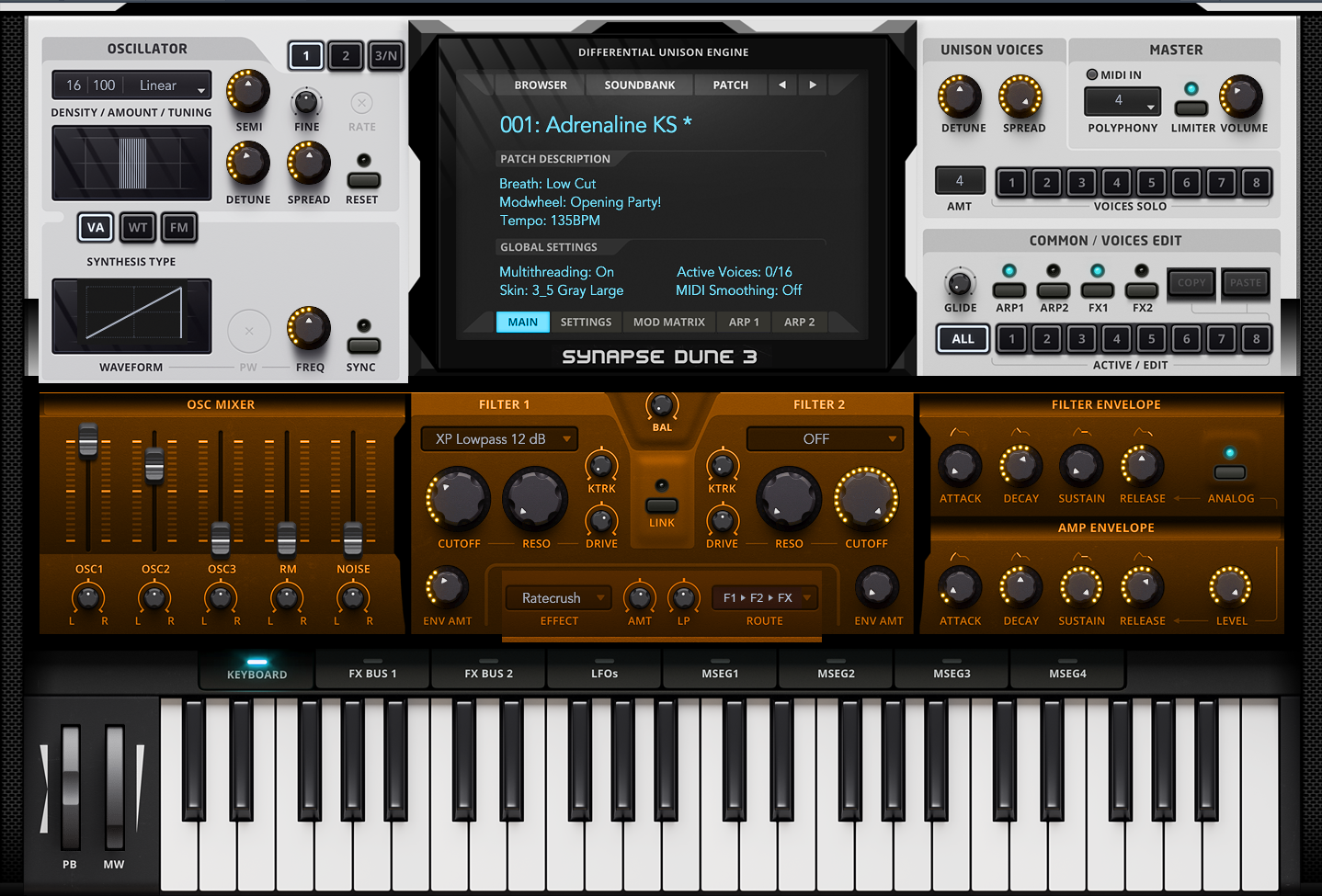Click the Amp Envelope SUSTAIN knob
Viewport: 1322px width, 896px height.
(1081, 587)
